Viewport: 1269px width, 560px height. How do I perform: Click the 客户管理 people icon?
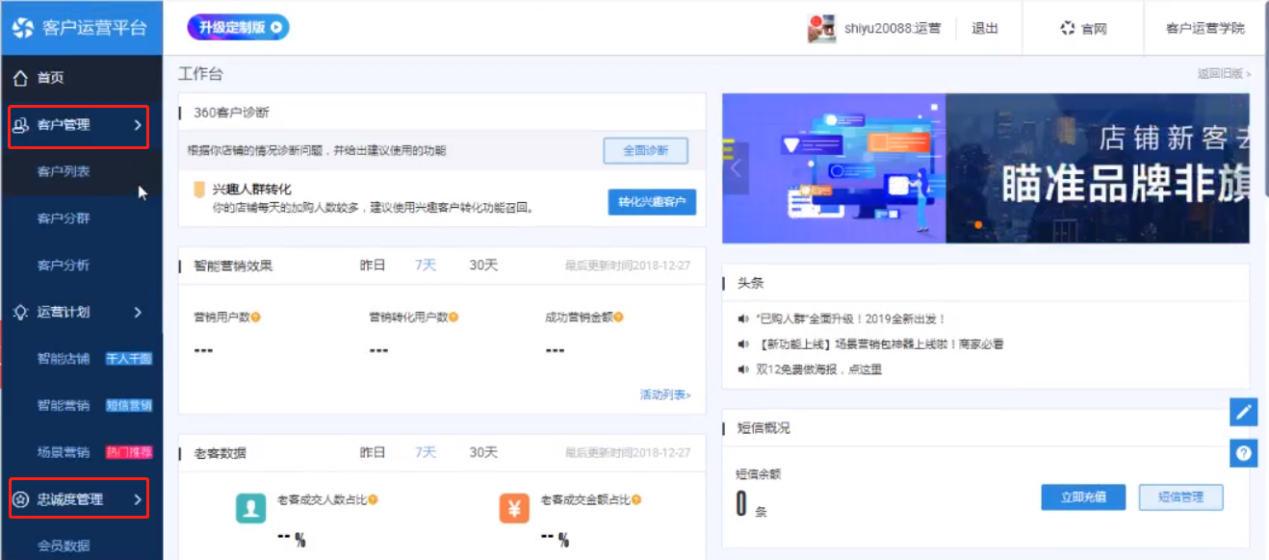[20, 125]
